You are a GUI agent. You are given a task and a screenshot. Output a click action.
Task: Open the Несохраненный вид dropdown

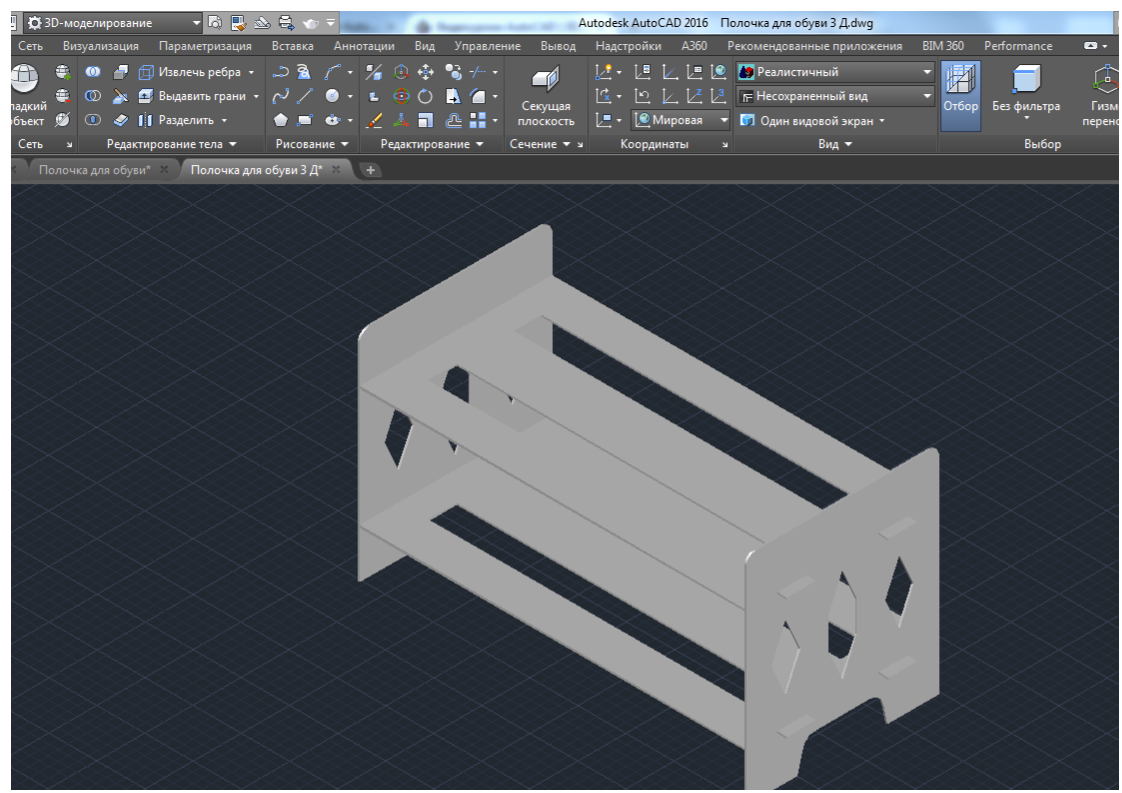(x=835, y=96)
